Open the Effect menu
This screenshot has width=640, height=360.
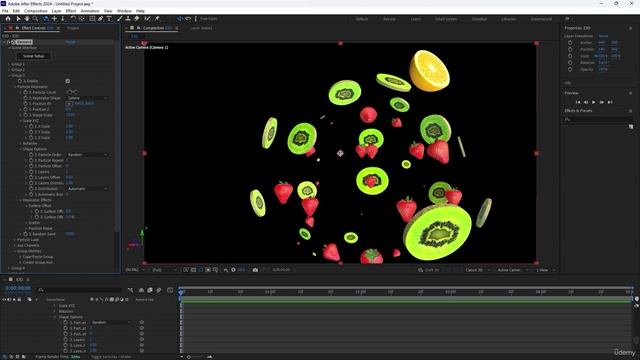71,11
